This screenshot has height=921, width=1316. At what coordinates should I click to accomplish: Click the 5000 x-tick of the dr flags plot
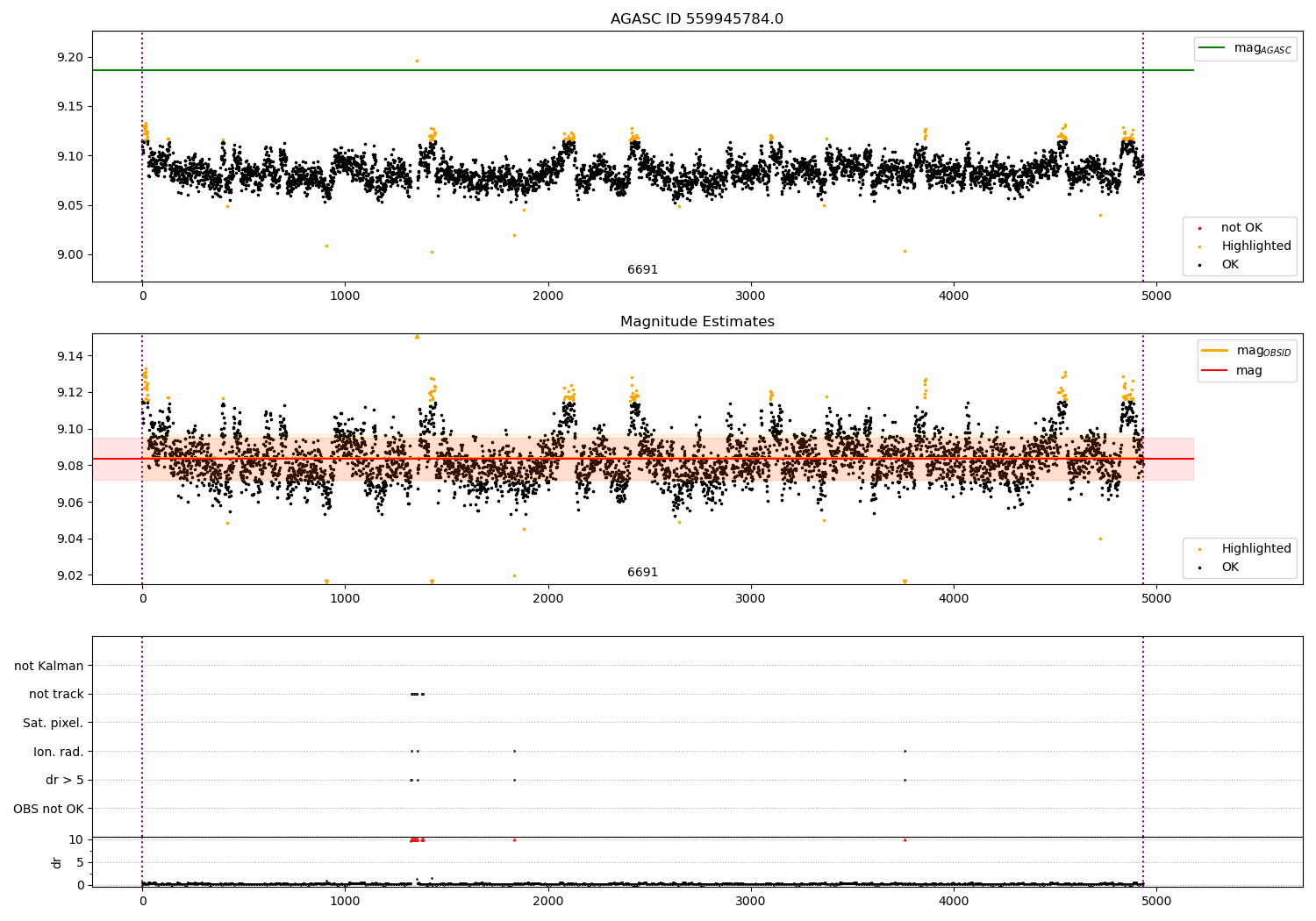(1156, 902)
